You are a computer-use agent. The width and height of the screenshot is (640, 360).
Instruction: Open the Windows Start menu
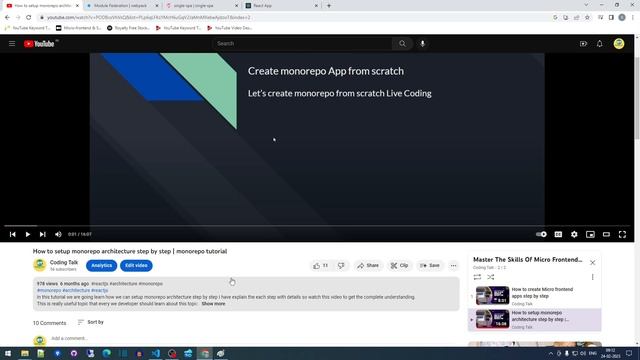click(8, 353)
